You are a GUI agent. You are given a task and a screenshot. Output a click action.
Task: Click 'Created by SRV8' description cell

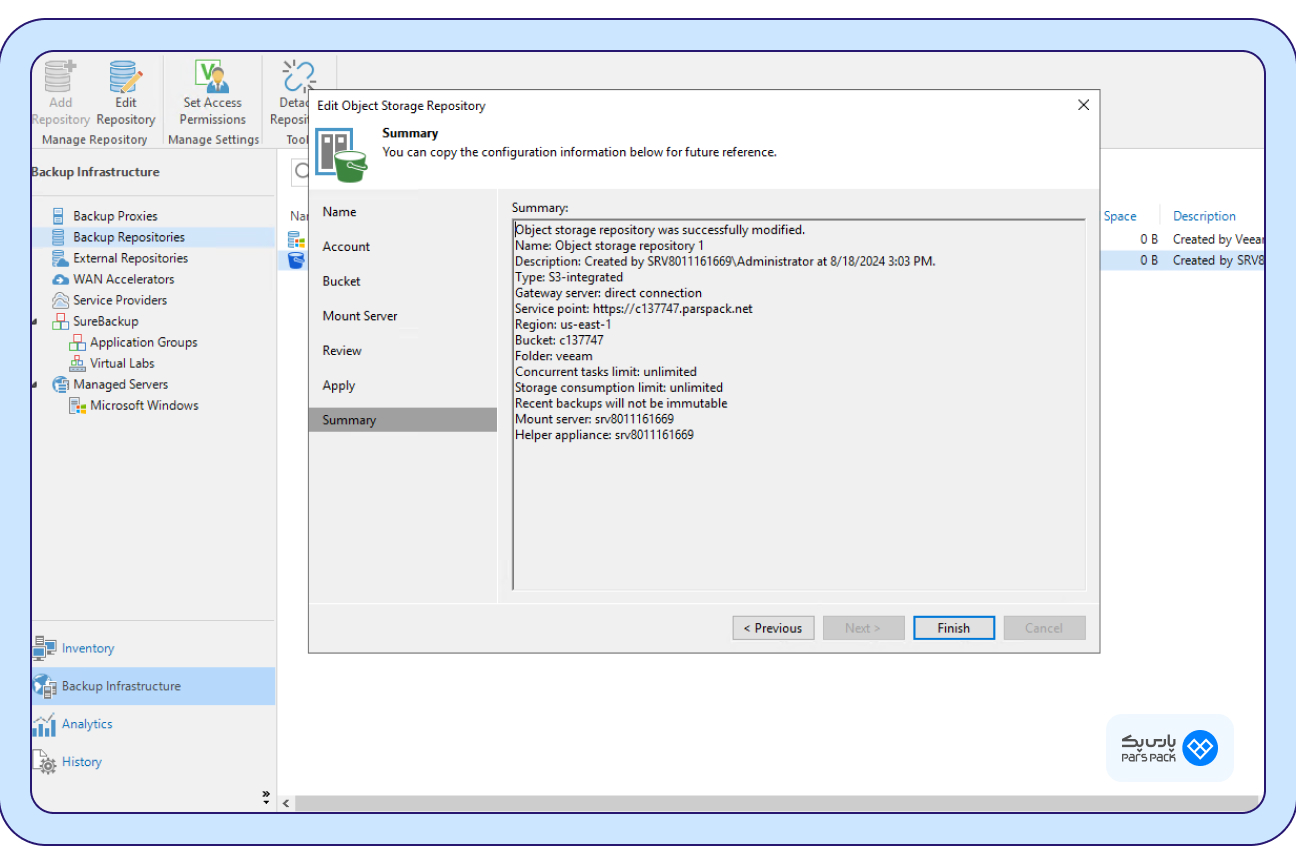[1218, 260]
